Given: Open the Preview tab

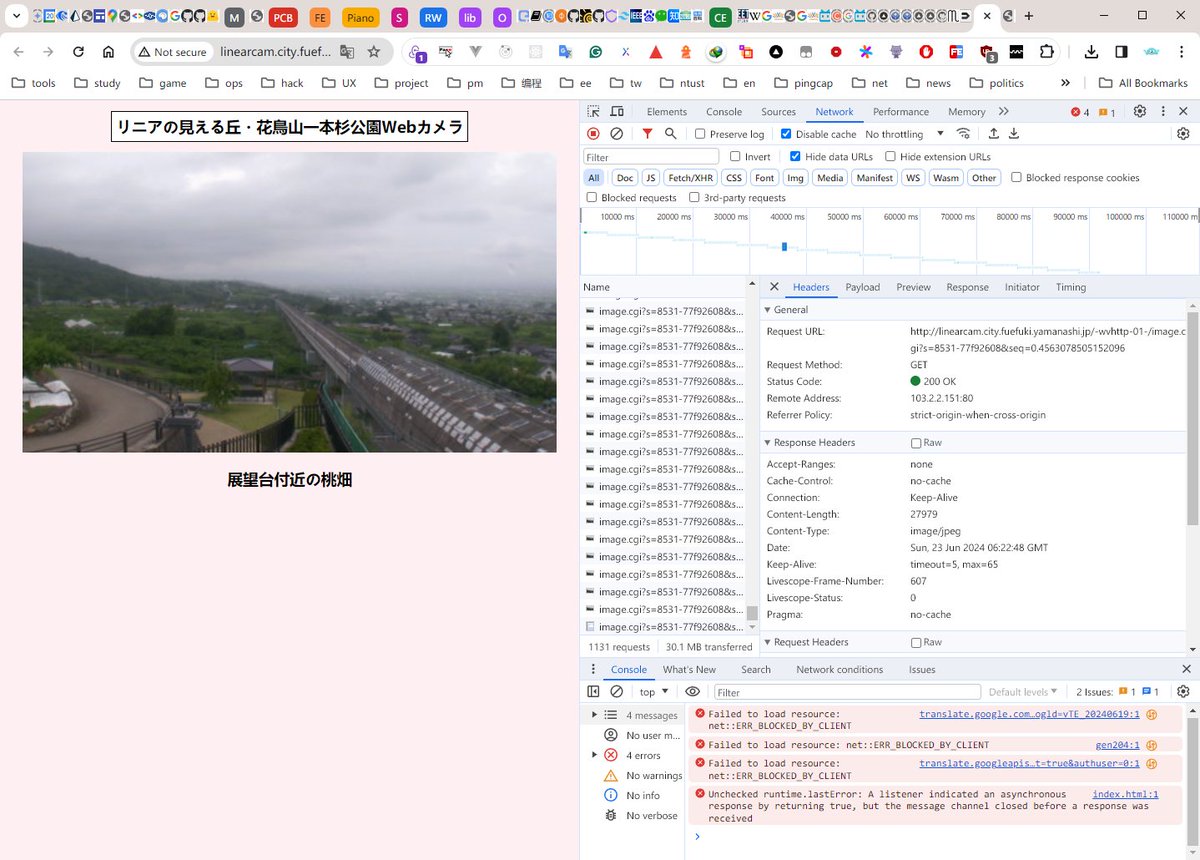Looking at the screenshot, I should 913,287.
